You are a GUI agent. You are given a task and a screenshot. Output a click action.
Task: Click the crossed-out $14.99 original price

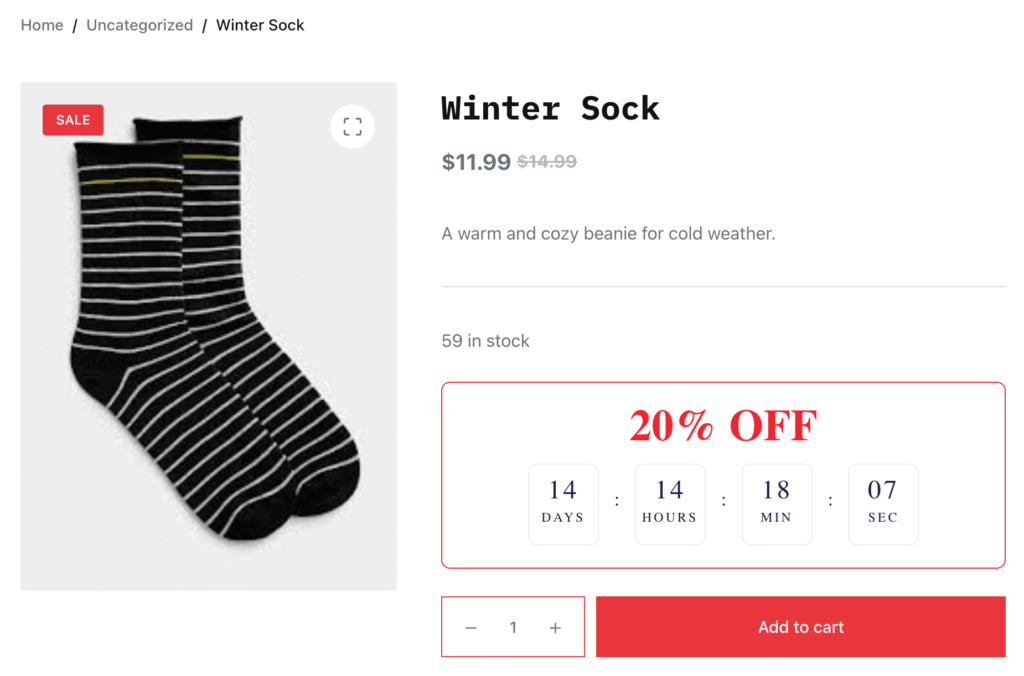(x=546, y=161)
